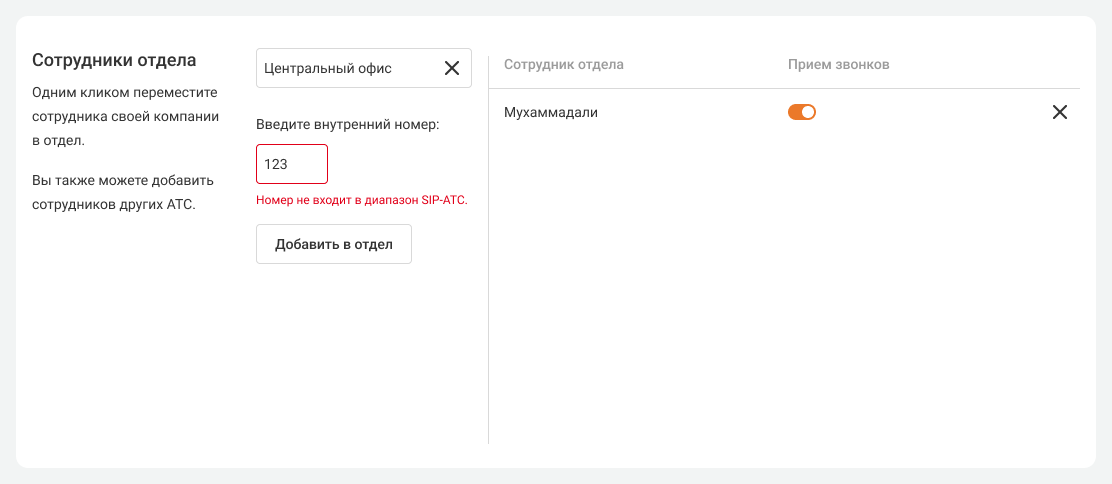Click the Прием звонков column header
This screenshot has width=1112, height=484.
click(838, 65)
